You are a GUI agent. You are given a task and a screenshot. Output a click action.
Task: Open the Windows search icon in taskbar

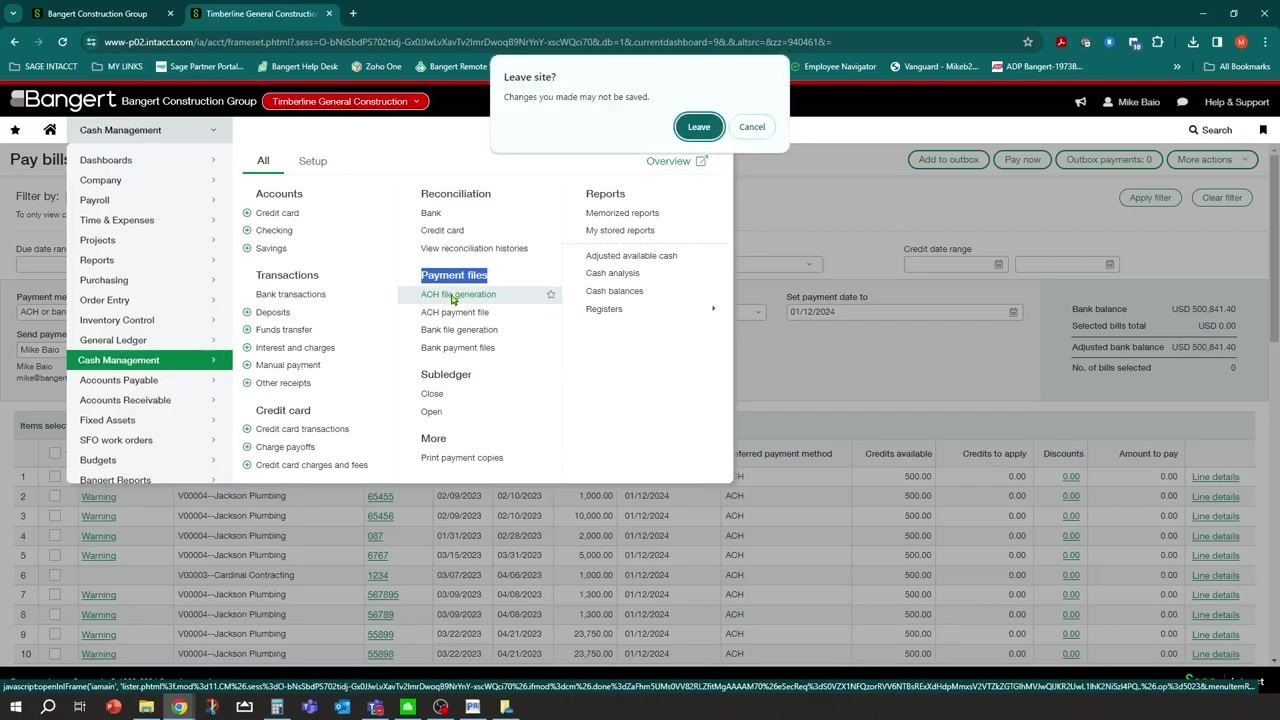click(47, 706)
